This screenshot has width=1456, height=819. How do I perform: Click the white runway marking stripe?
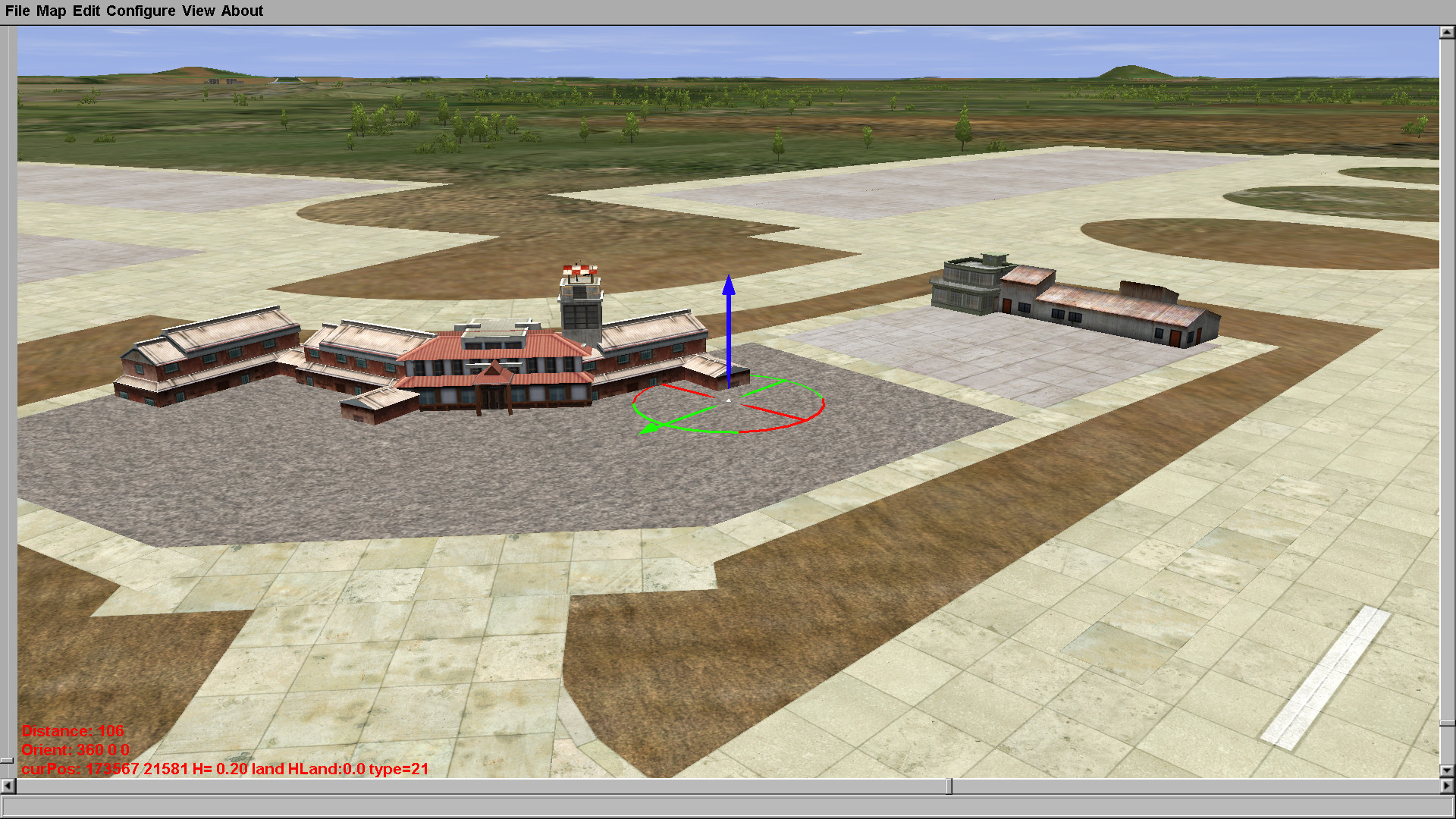click(x=1325, y=677)
